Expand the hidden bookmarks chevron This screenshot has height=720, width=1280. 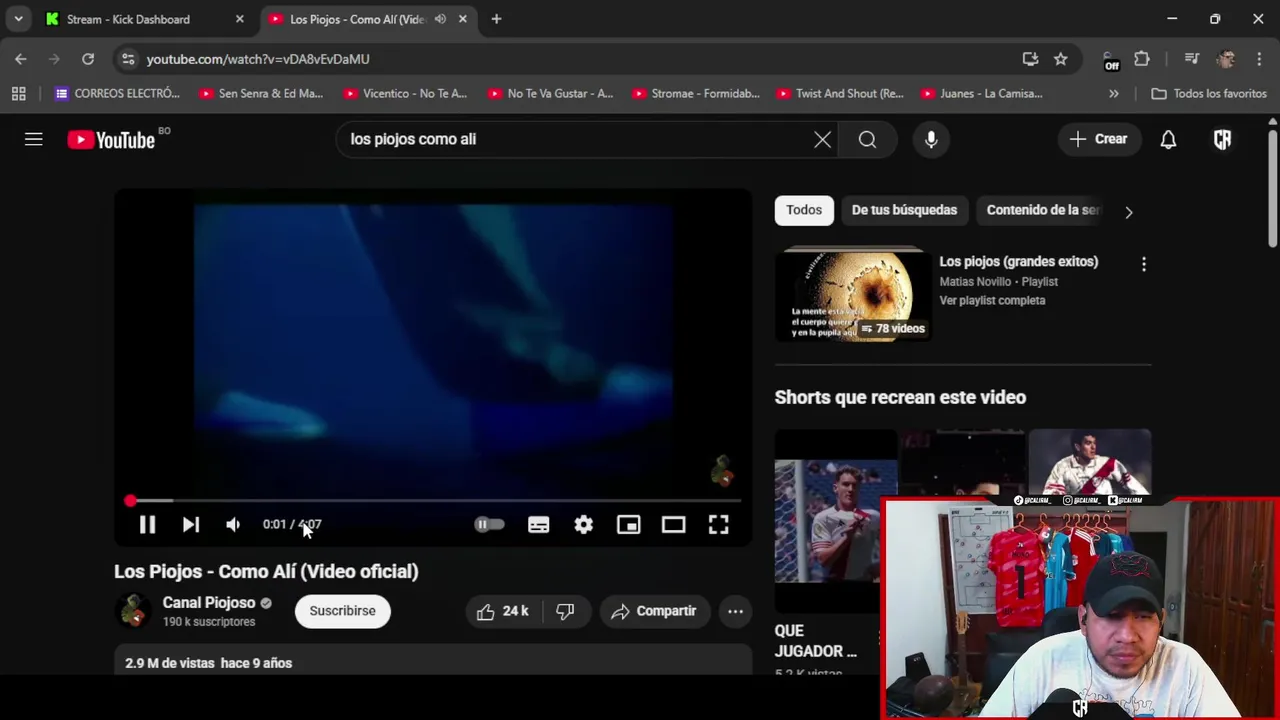[x=1114, y=94]
